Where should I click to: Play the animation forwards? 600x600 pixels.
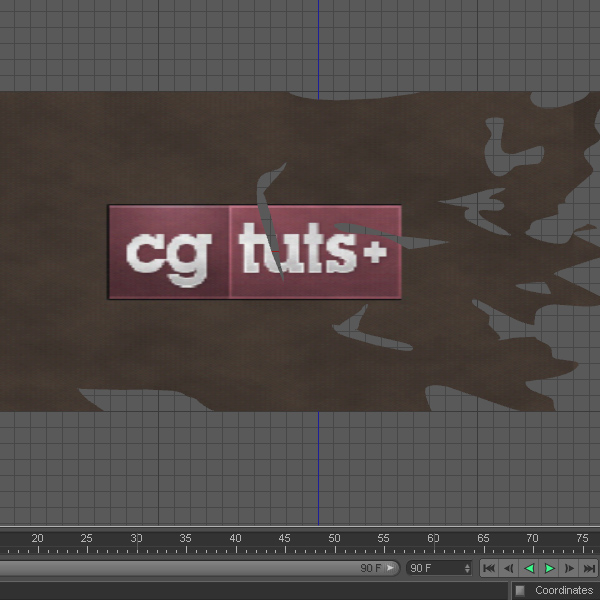point(549,568)
